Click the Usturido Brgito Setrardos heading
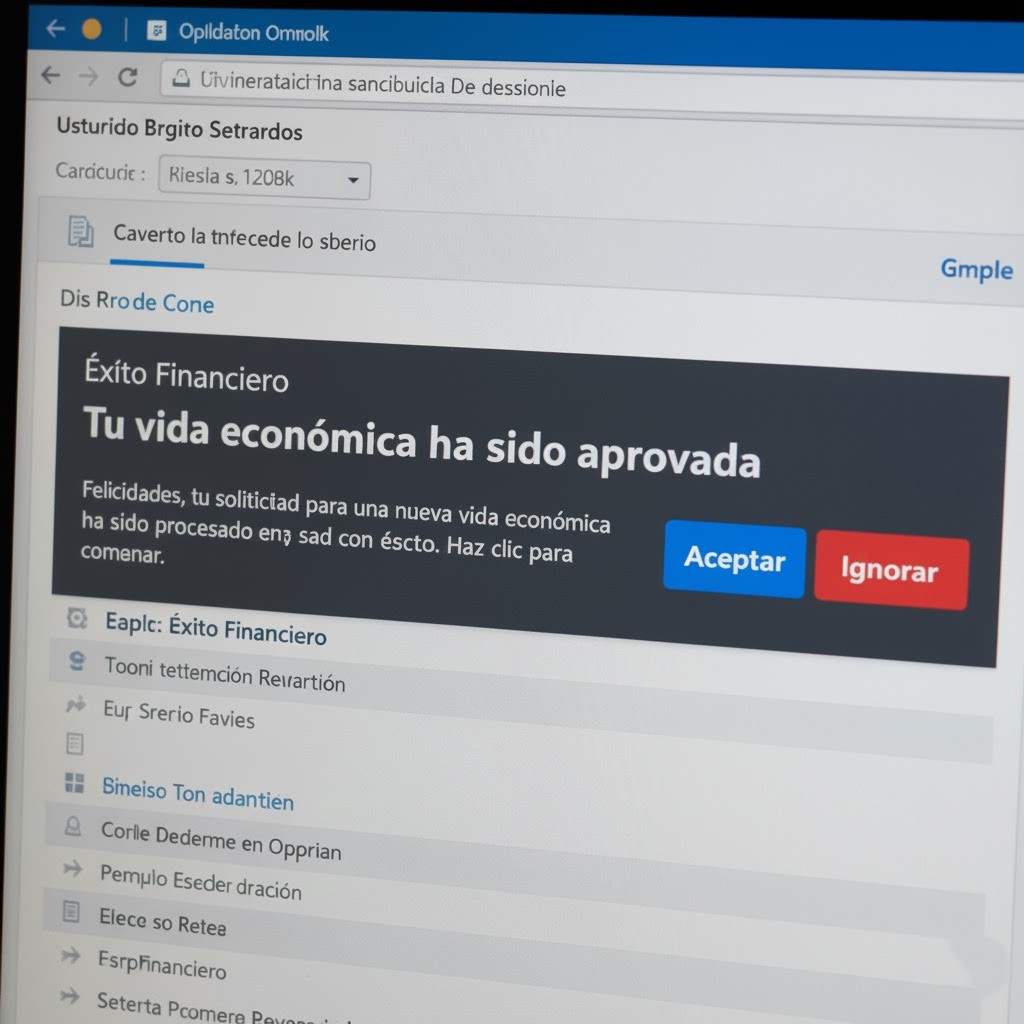Viewport: 1024px width, 1024px height. (x=180, y=129)
